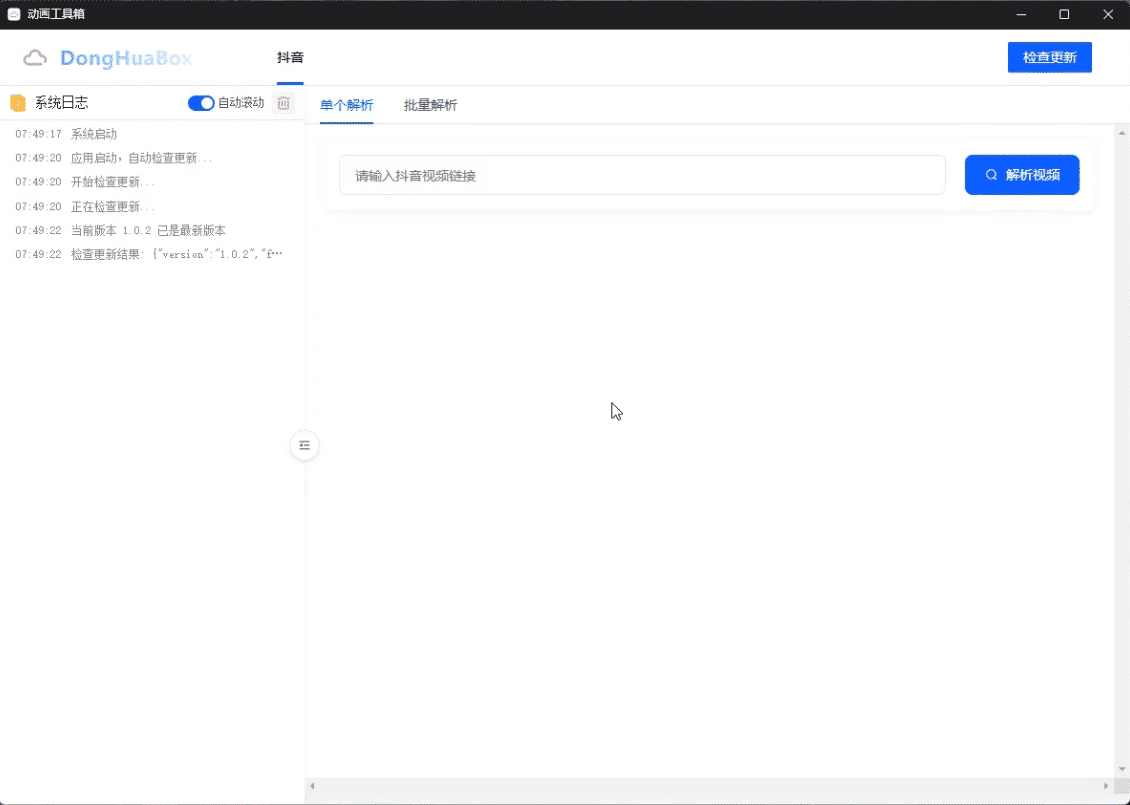Click the application icon in the title bar
Image resolution: width=1130 pixels, height=805 pixels.
pos(14,14)
